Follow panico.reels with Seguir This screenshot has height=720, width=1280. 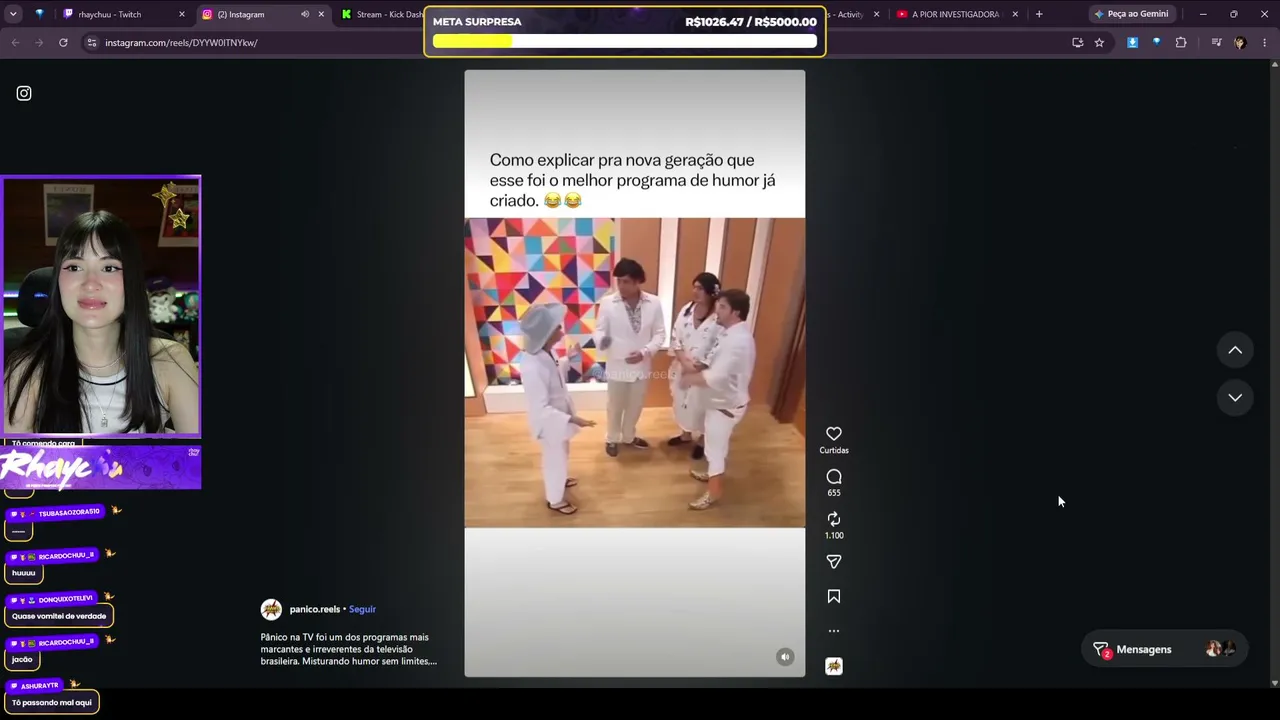pyautogui.click(x=362, y=609)
